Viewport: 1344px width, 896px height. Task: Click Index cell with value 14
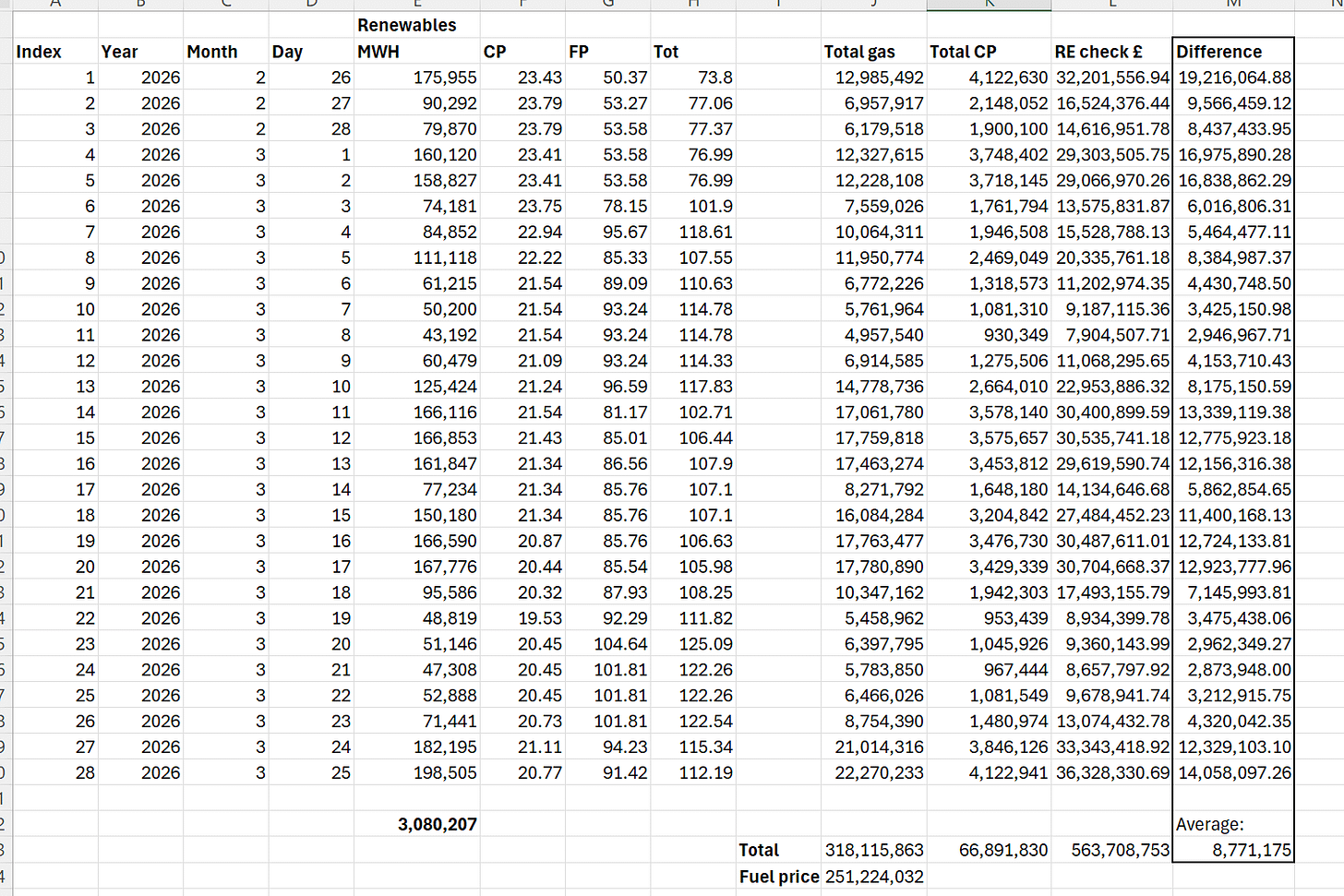[55, 412]
